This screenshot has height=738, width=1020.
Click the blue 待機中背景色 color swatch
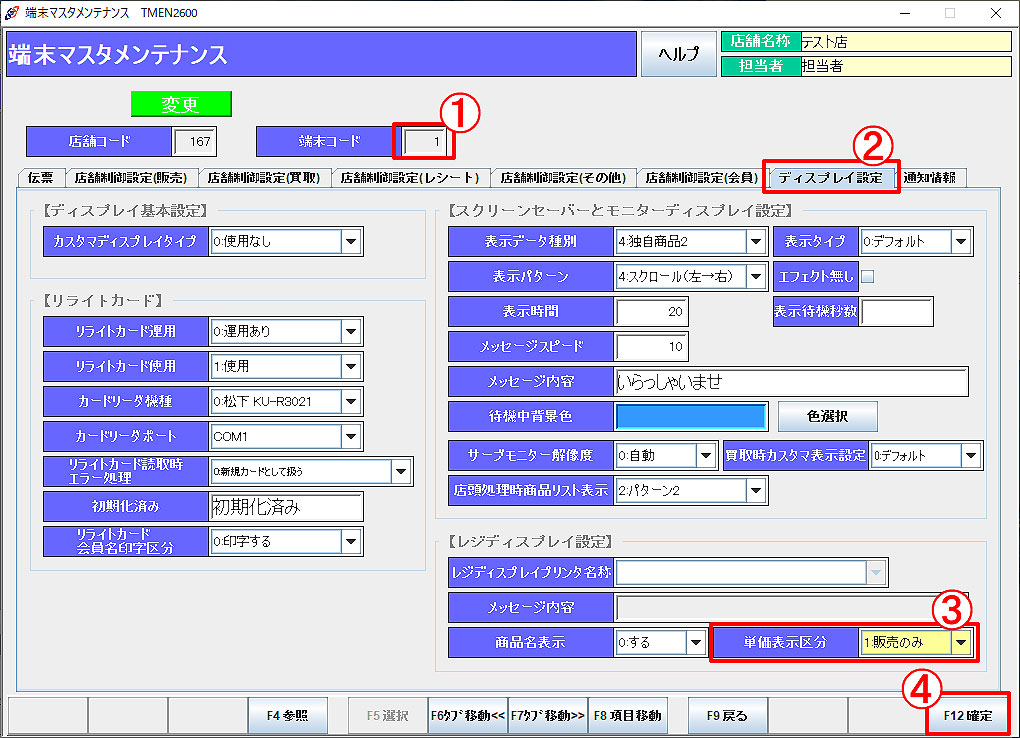690,416
